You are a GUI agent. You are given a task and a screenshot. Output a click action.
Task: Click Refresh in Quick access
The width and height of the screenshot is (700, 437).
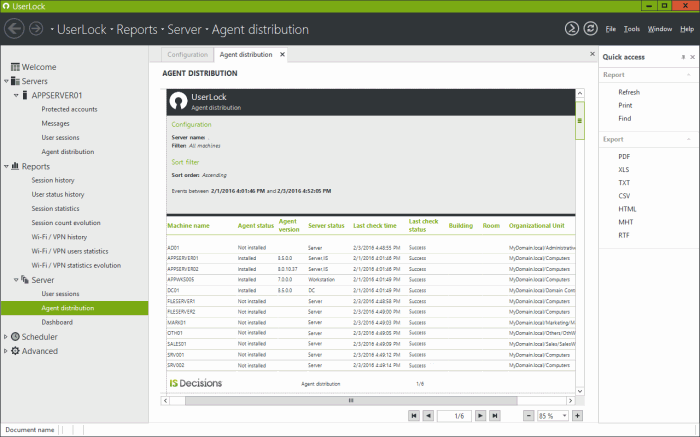pyautogui.click(x=629, y=92)
